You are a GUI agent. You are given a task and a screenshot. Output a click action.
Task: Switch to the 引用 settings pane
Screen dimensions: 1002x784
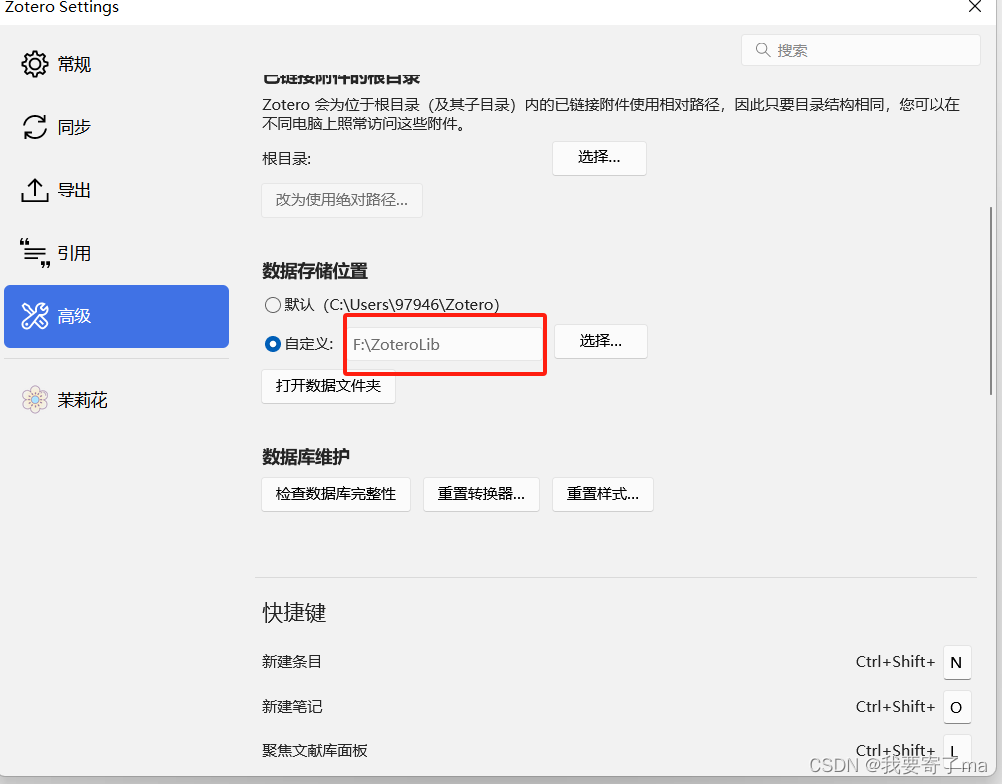pyautogui.click(x=116, y=252)
